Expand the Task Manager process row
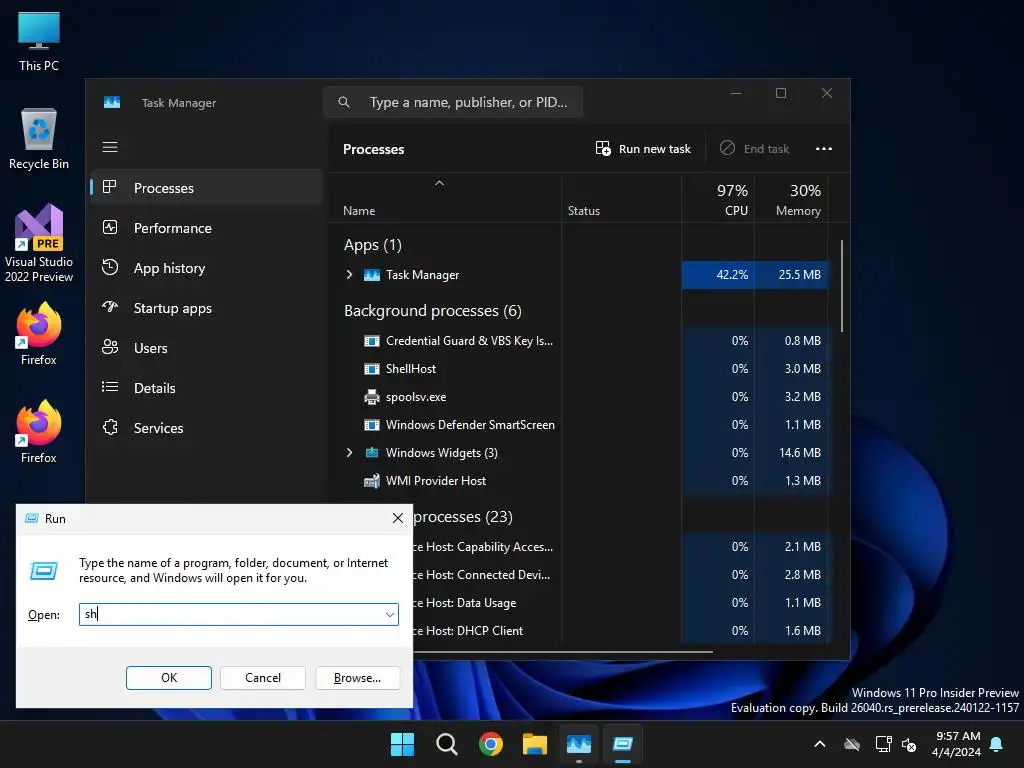The width and height of the screenshot is (1024, 768). click(349, 275)
